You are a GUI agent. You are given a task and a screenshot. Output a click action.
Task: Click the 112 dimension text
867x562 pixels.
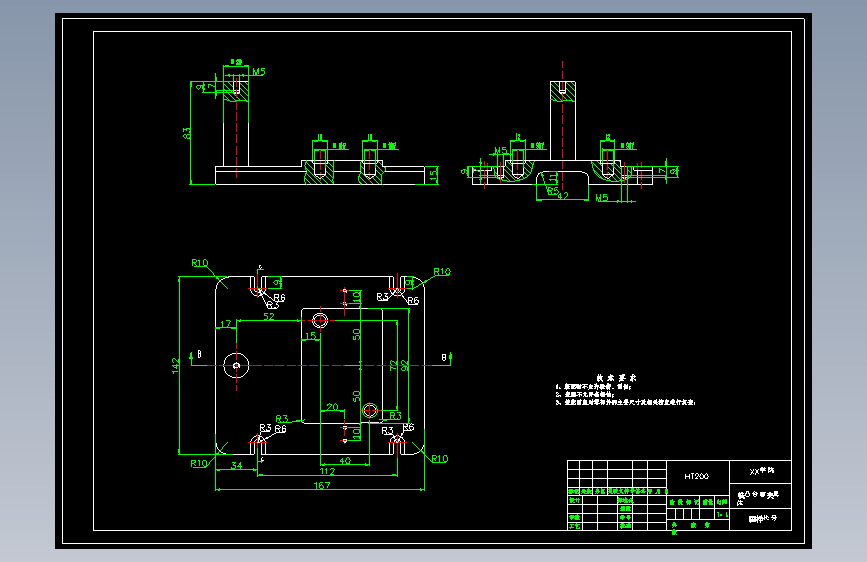(x=327, y=471)
